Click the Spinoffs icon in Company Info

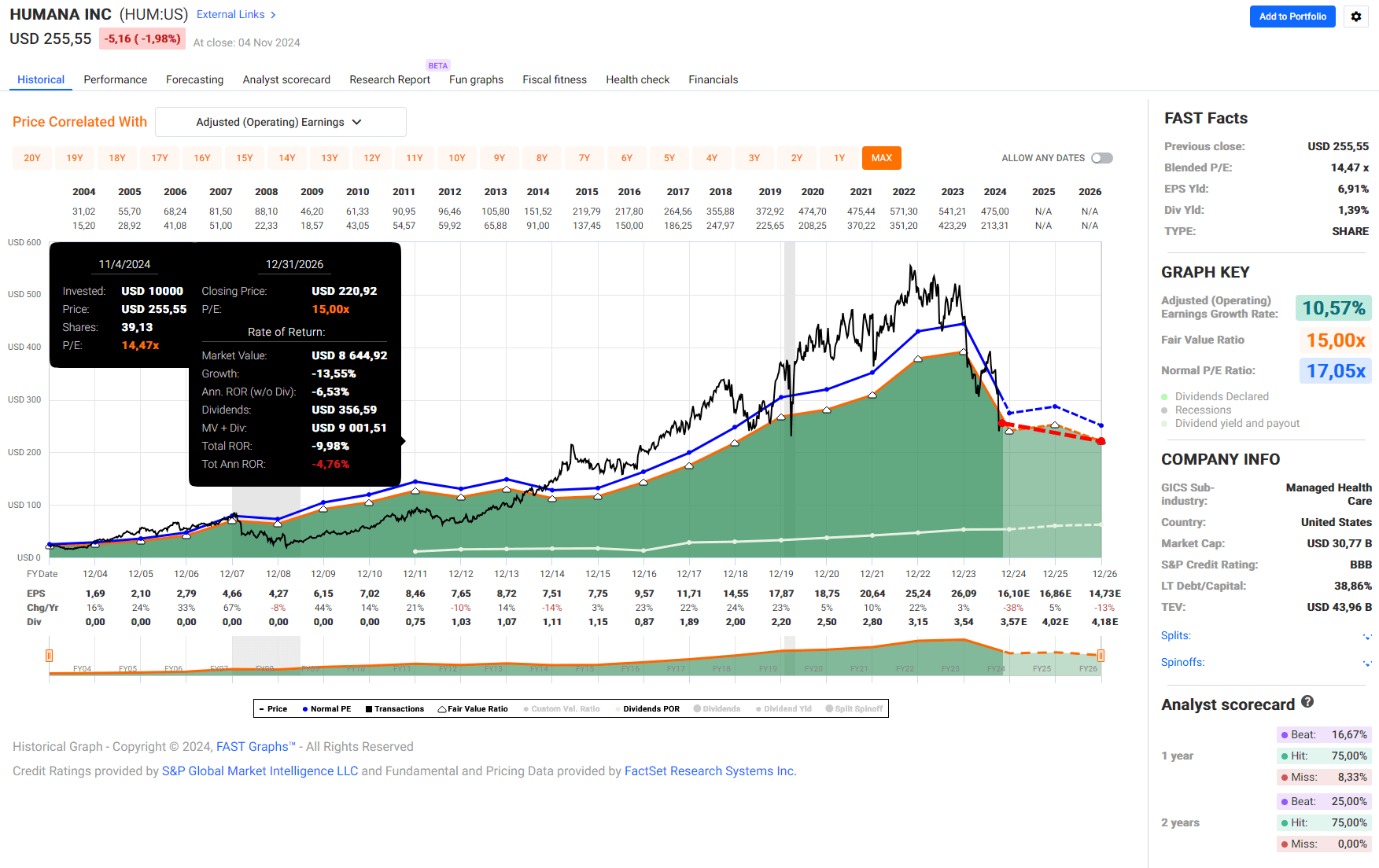click(x=1363, y=662)
